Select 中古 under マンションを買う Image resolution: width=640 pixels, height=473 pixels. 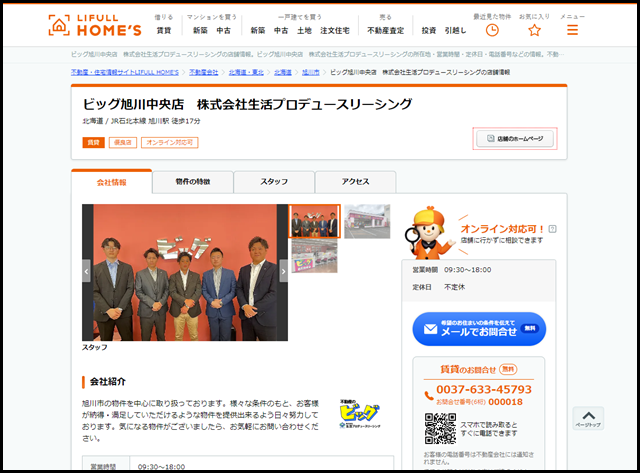pyautogui.click(x=223, y=30)
